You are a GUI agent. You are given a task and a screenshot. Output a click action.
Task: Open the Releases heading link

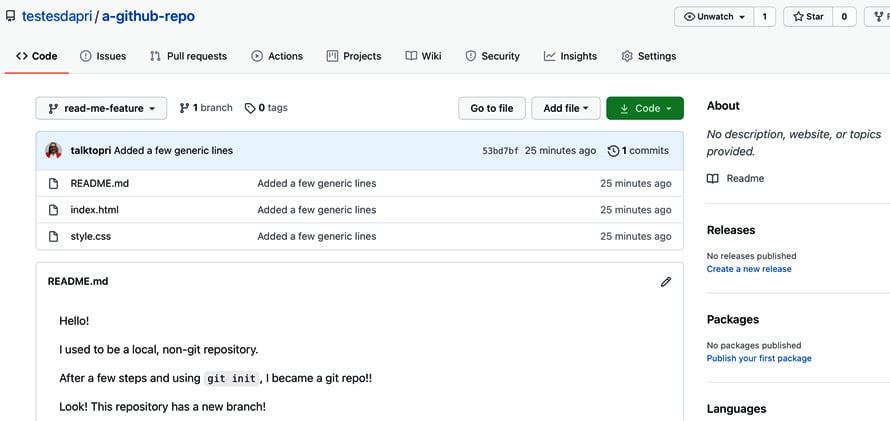[x=731, y=230]
